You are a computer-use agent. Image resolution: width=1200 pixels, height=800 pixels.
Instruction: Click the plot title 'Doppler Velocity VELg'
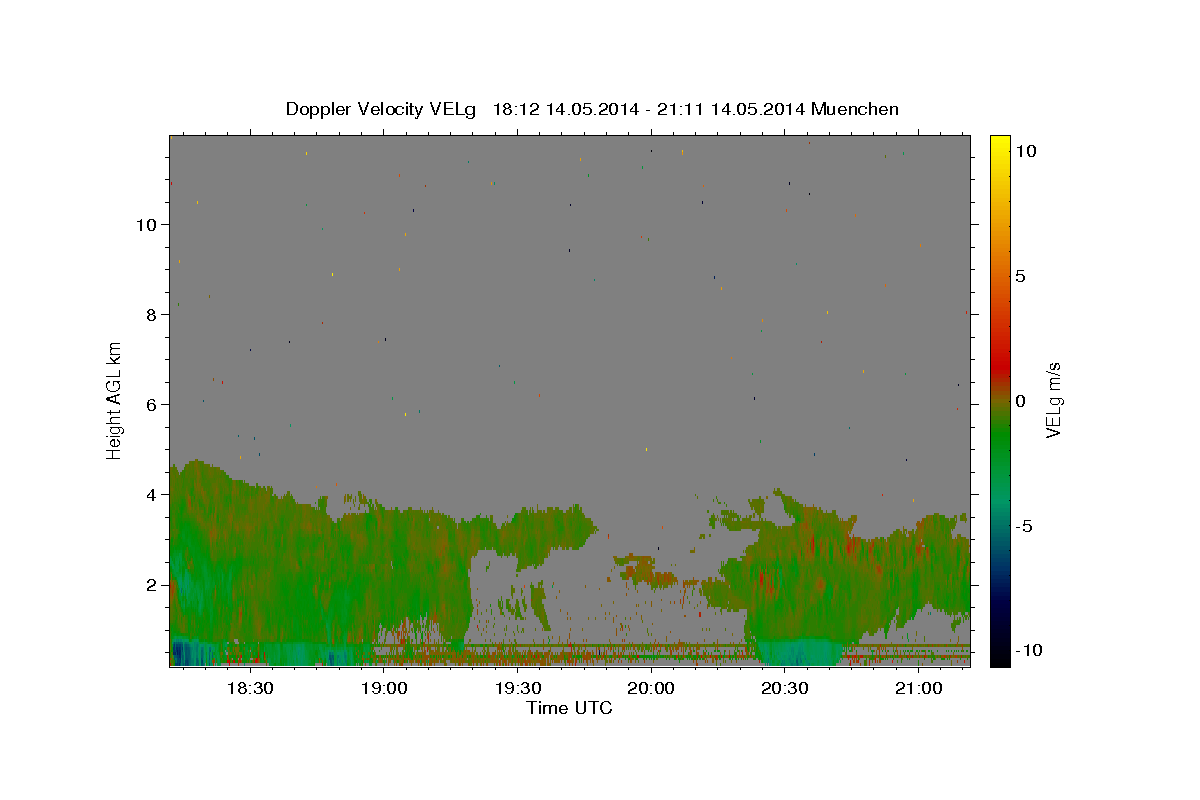[x=381, y=109]
